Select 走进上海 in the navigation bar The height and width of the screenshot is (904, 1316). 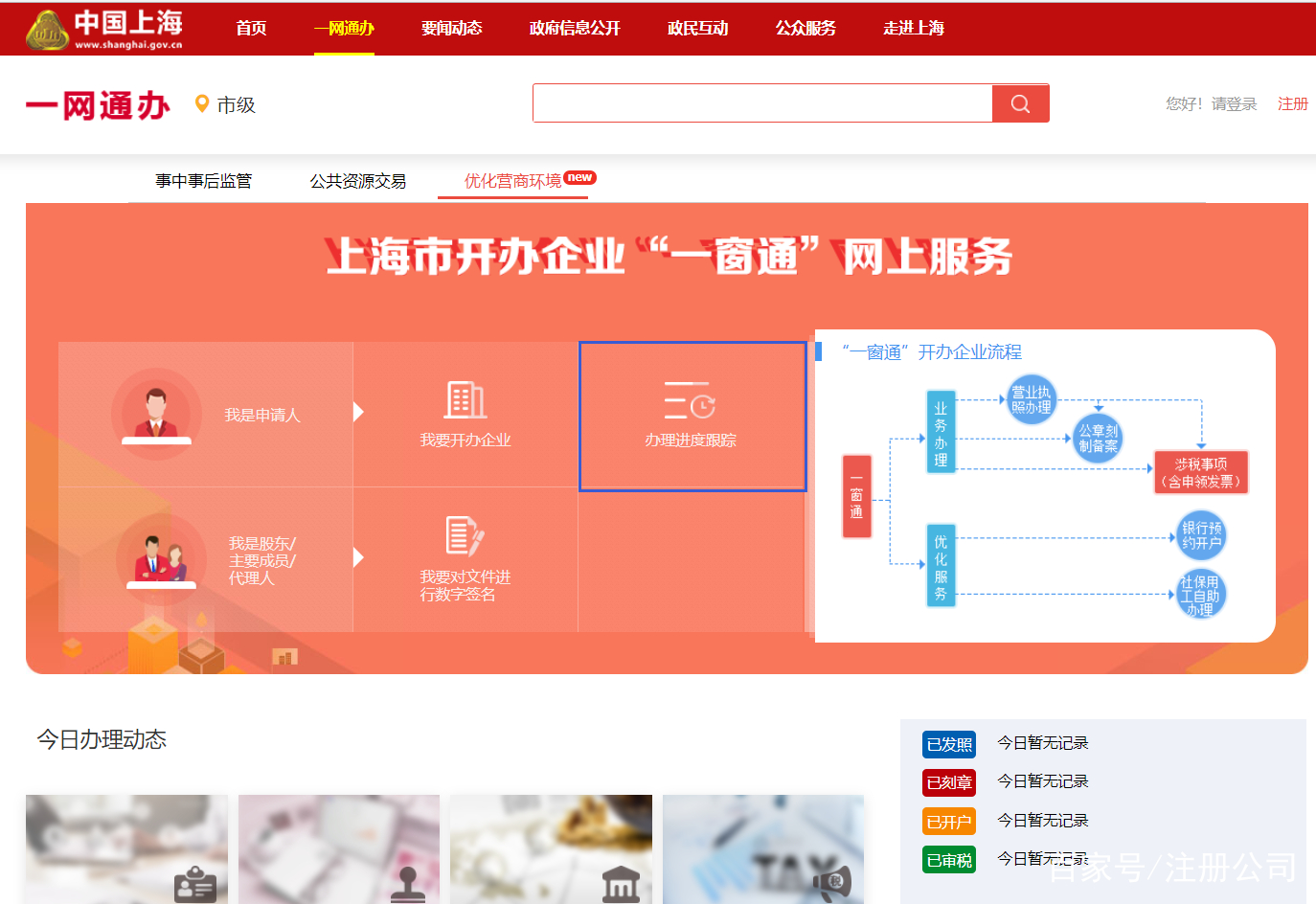click(x=912, y=28)
